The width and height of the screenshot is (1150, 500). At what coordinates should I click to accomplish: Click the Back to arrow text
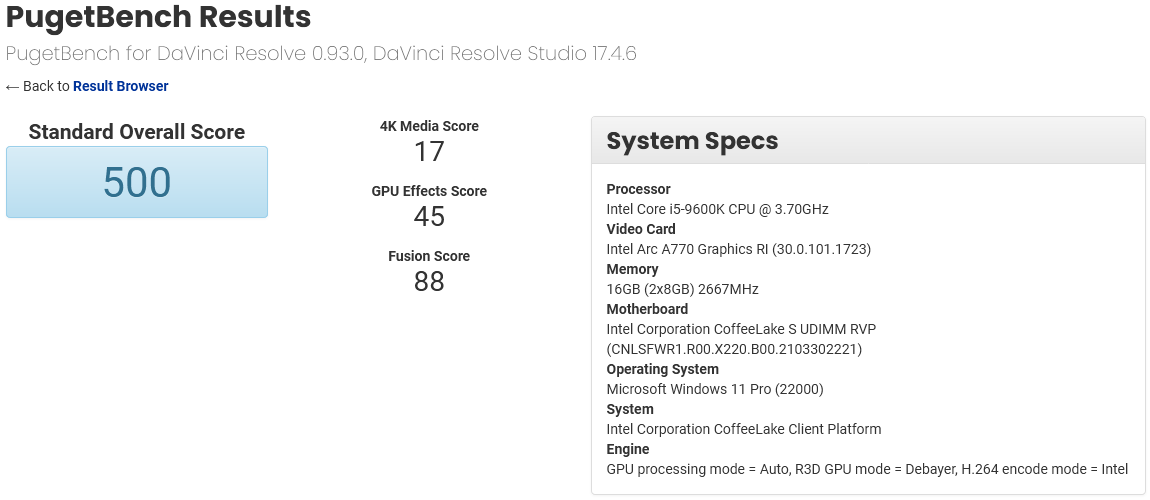coord(37,87)
